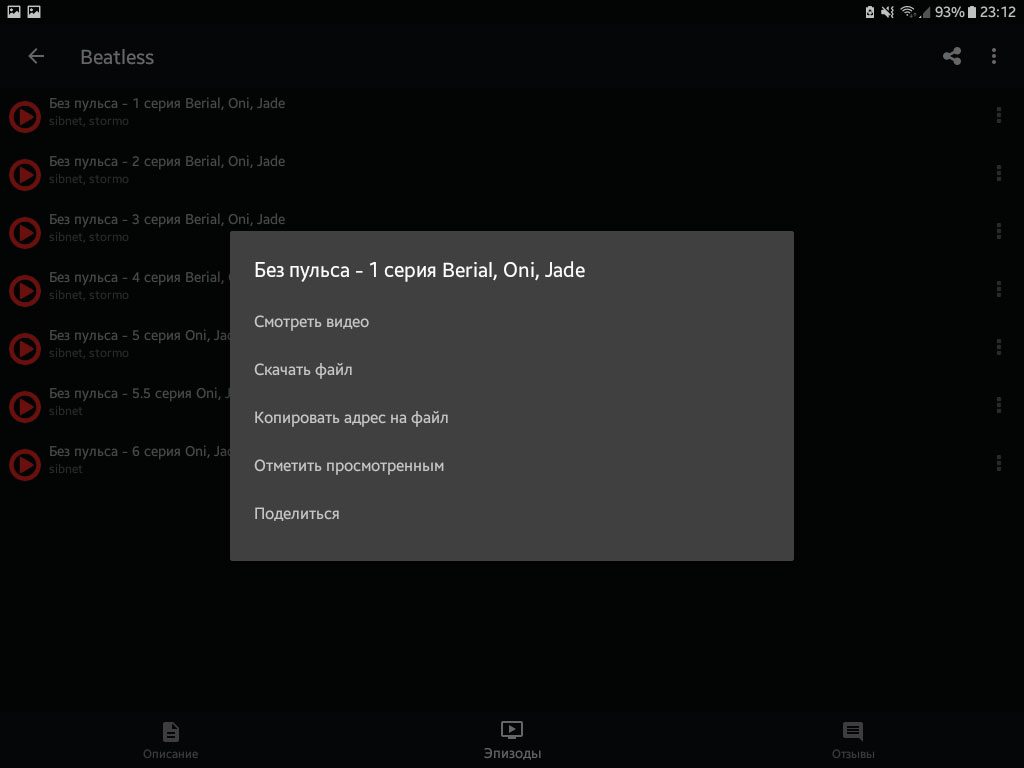Open the options menu for 3 серия row
1024x768 pixels.
(999, 231)
